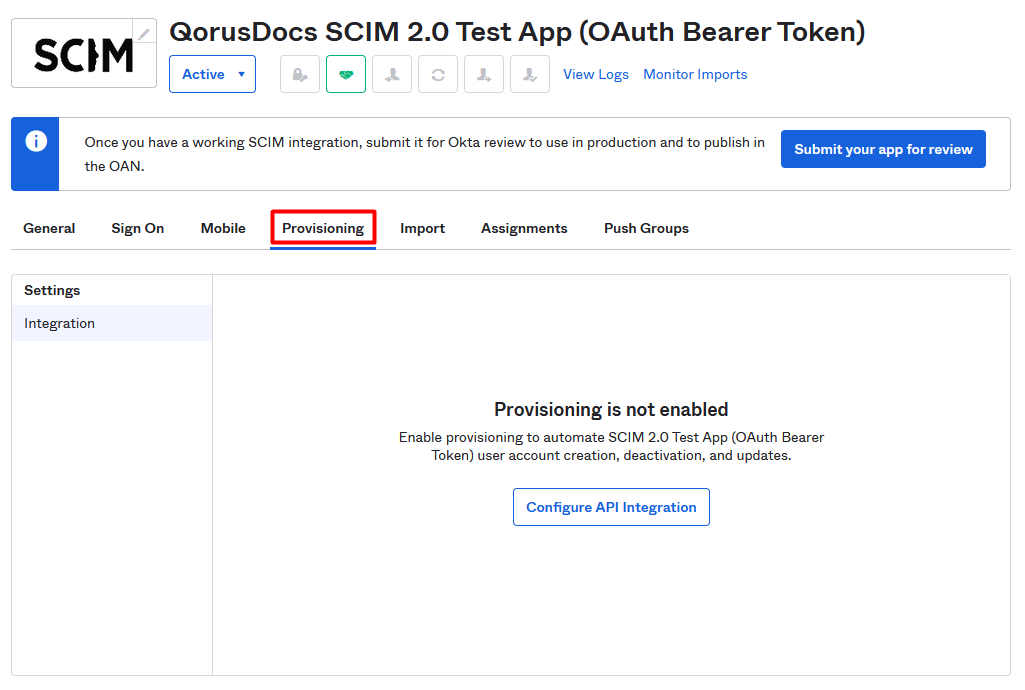
Task: Open the View Logs link
Action: tap(596, 74)
